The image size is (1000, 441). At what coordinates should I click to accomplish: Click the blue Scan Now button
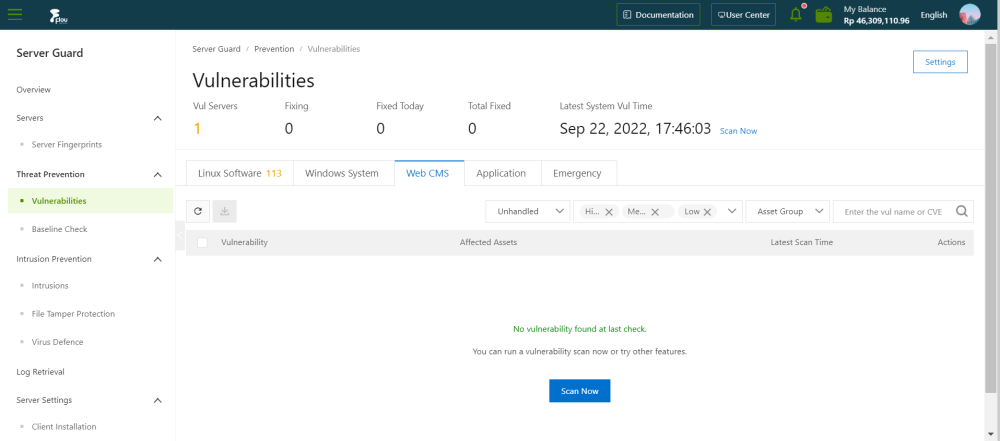(x=579, y=391)
